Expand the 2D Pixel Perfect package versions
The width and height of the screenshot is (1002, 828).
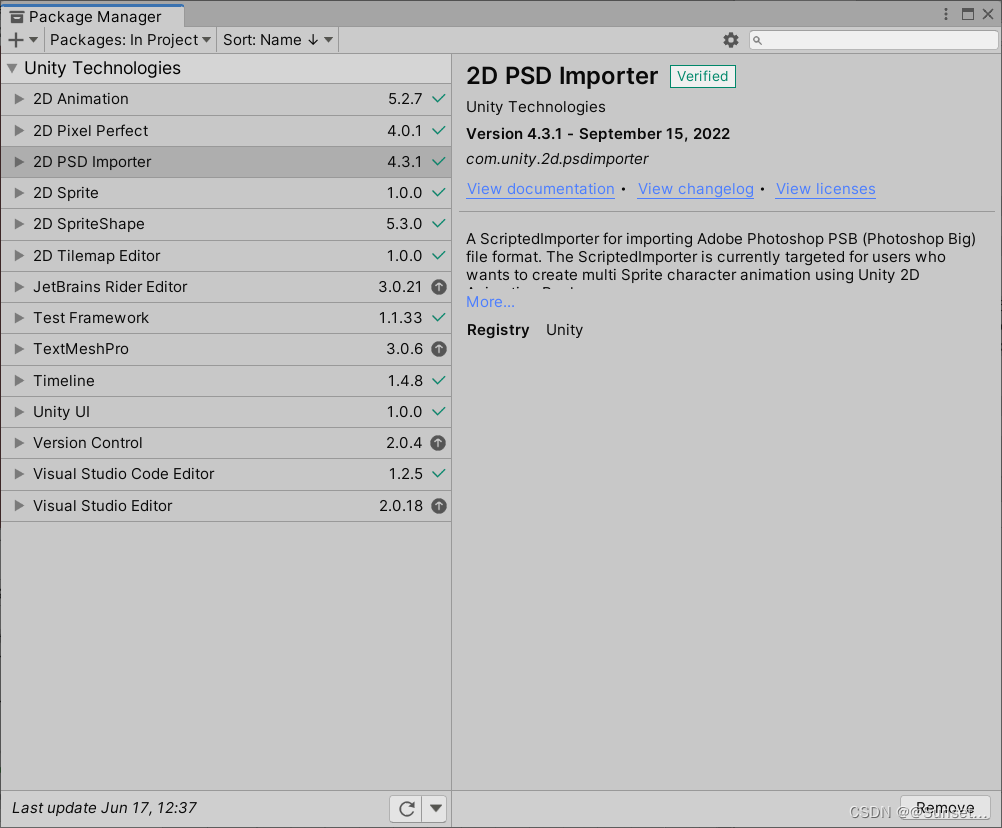click(19, 130)
